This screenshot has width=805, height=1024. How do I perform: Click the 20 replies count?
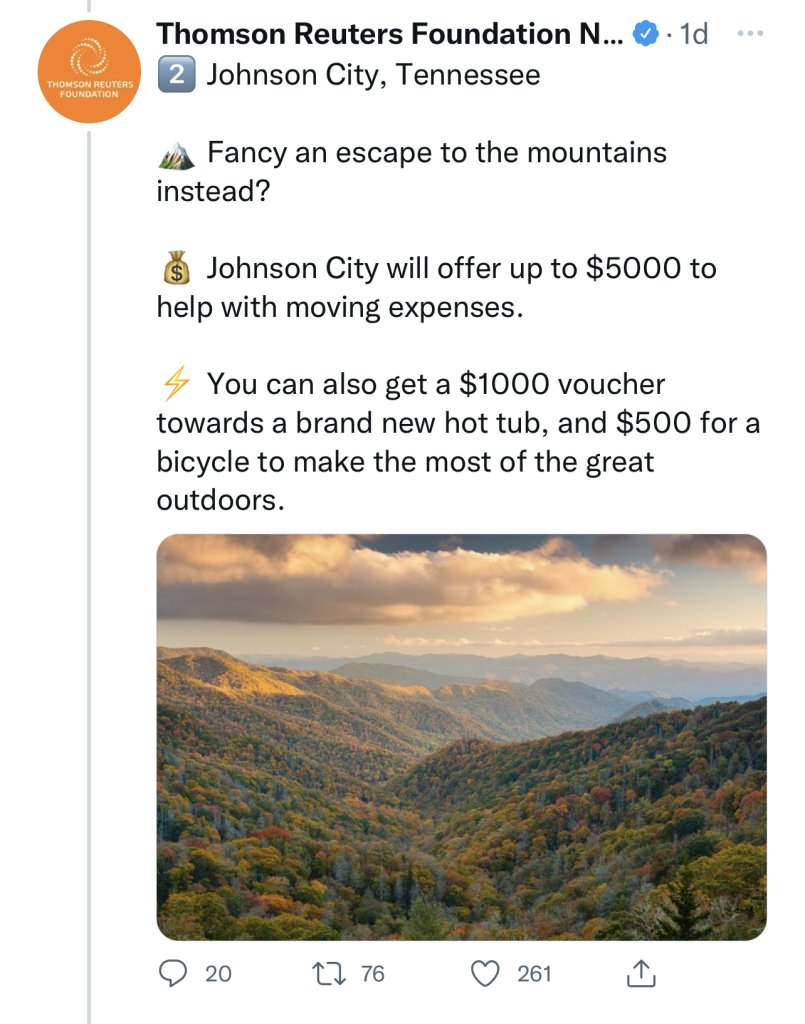coord(218,973)
